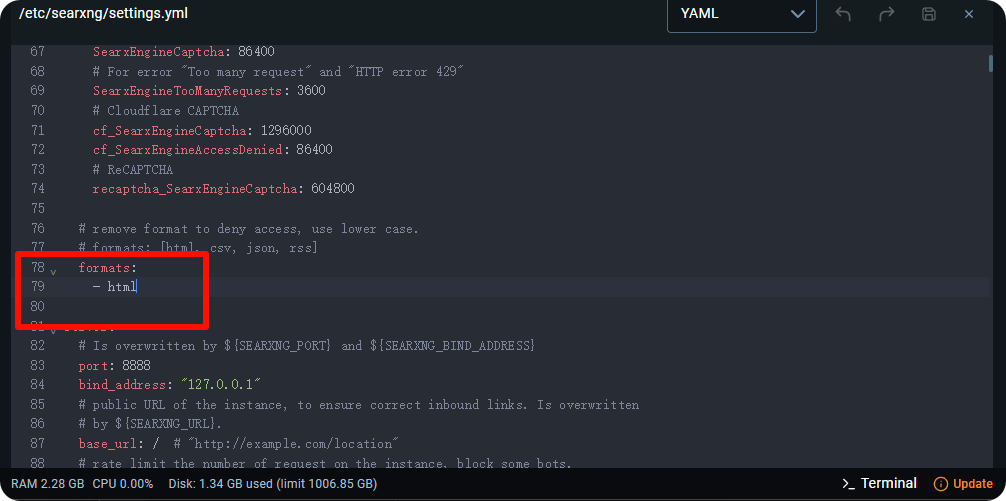
Task: Open the Terminal panel
Action: (x=879, y=484)
